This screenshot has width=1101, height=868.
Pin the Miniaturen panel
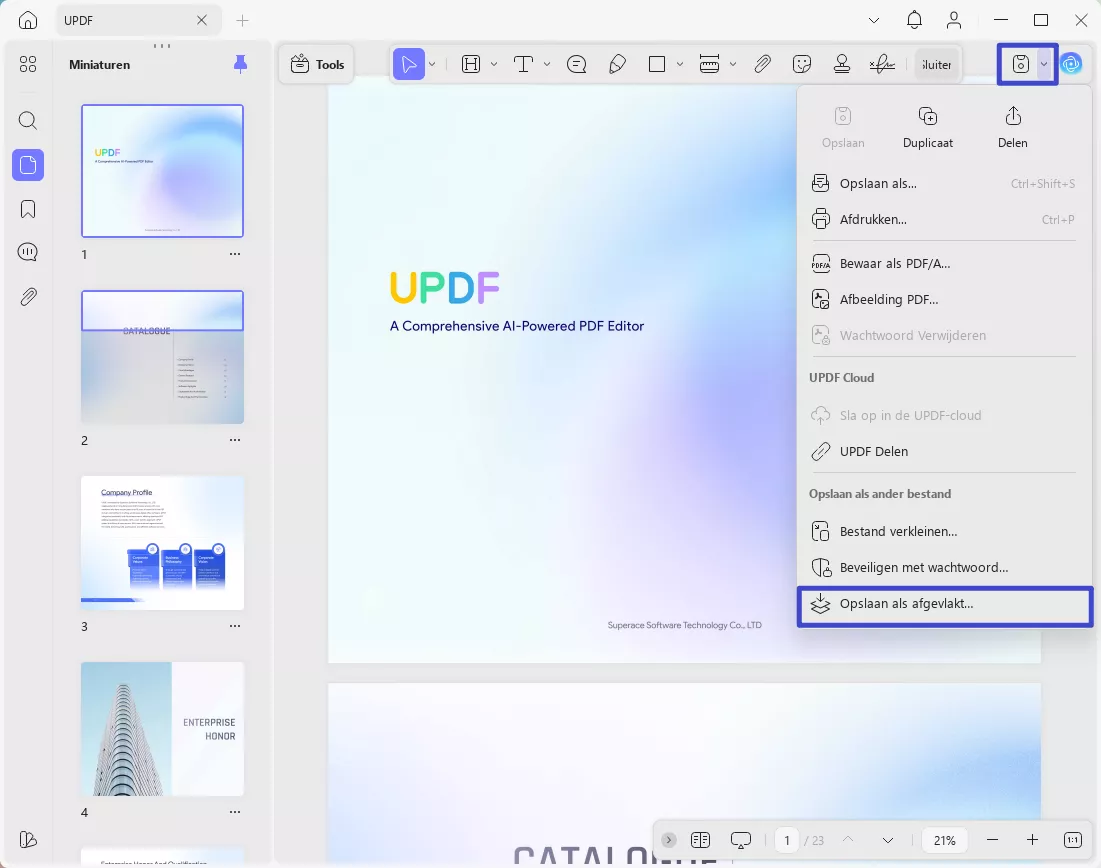(x=240, y=64)
